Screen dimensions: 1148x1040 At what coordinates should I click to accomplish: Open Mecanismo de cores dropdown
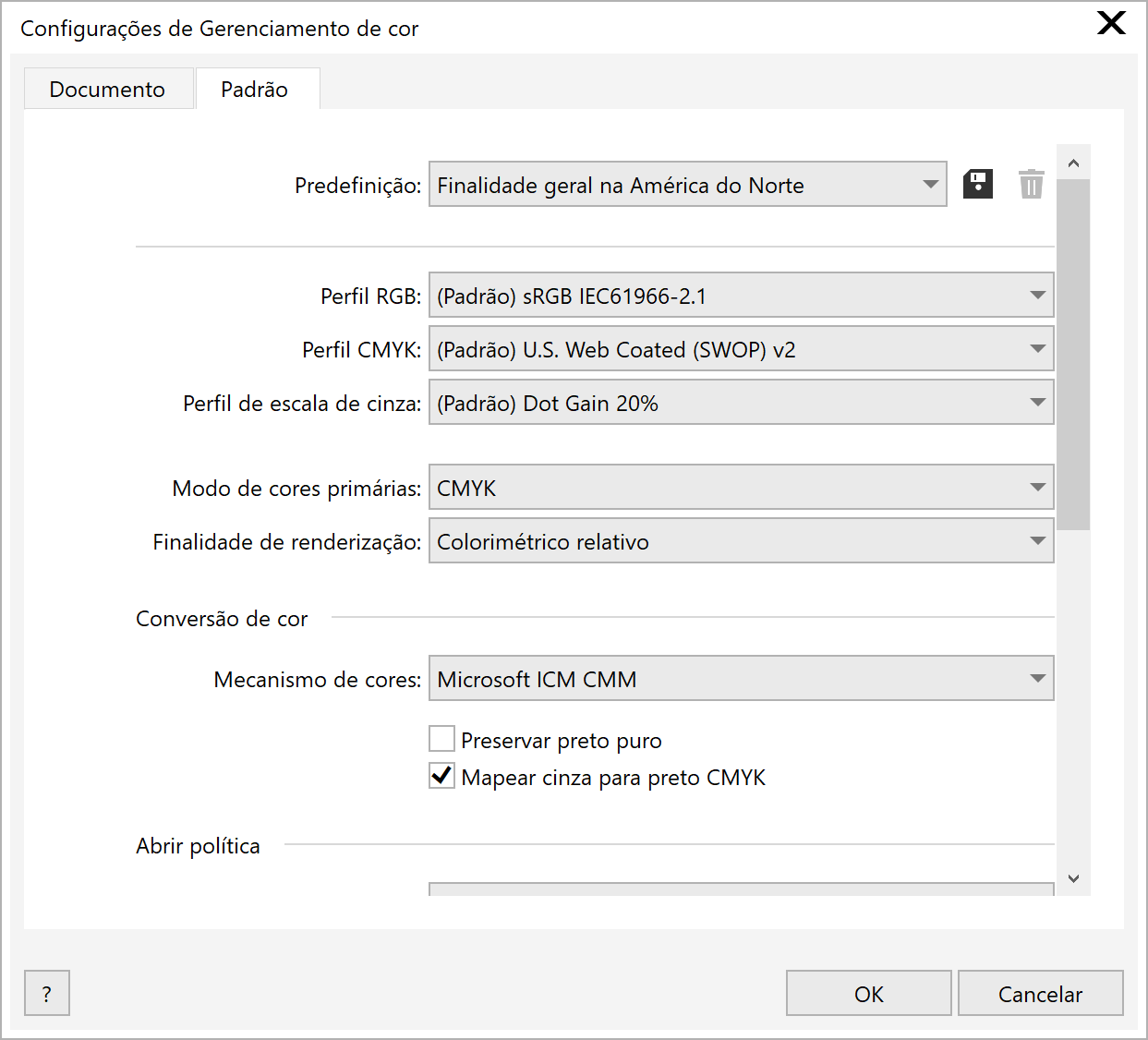pyautogui.click(x=741, y=679)
